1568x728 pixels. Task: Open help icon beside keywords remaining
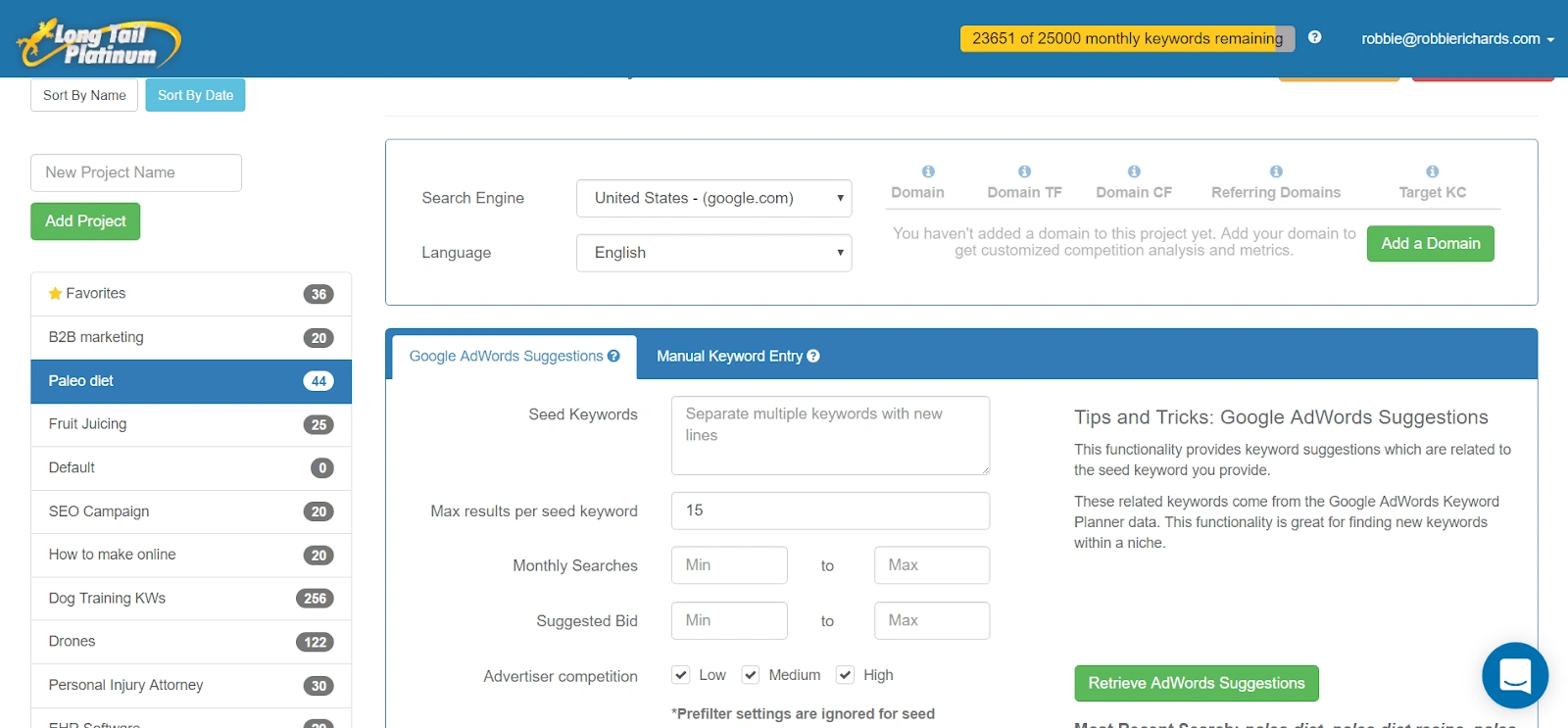pos(1315,37)
